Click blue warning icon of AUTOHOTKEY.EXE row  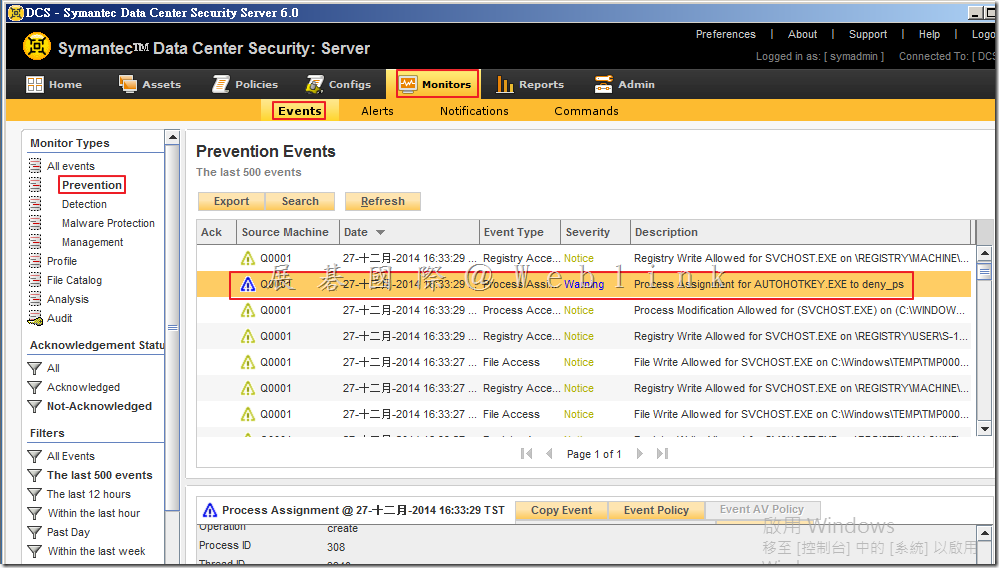click(x=247, y=285)
